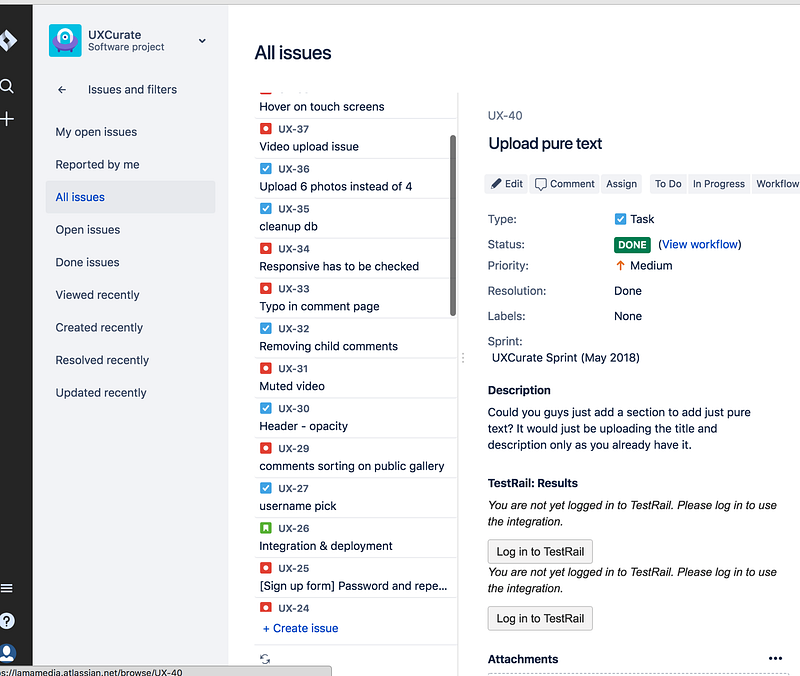Click the Comment button
Screen dimensions: 800x676
click(x=564, y=184)
